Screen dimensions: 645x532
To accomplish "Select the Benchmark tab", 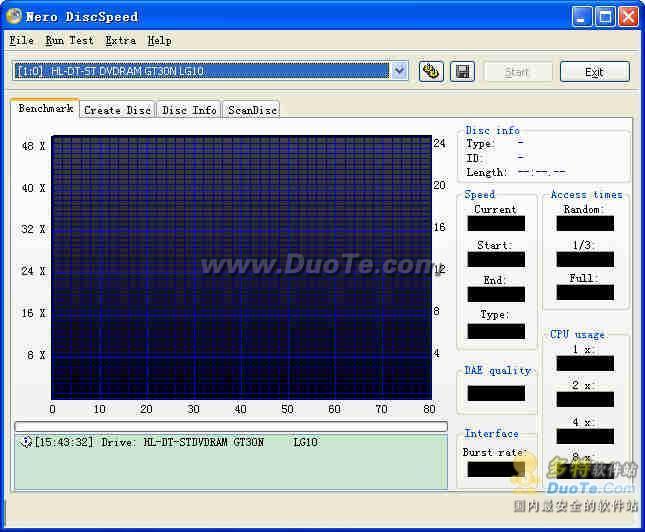I will pyautogui.click(x=45, y=108).
